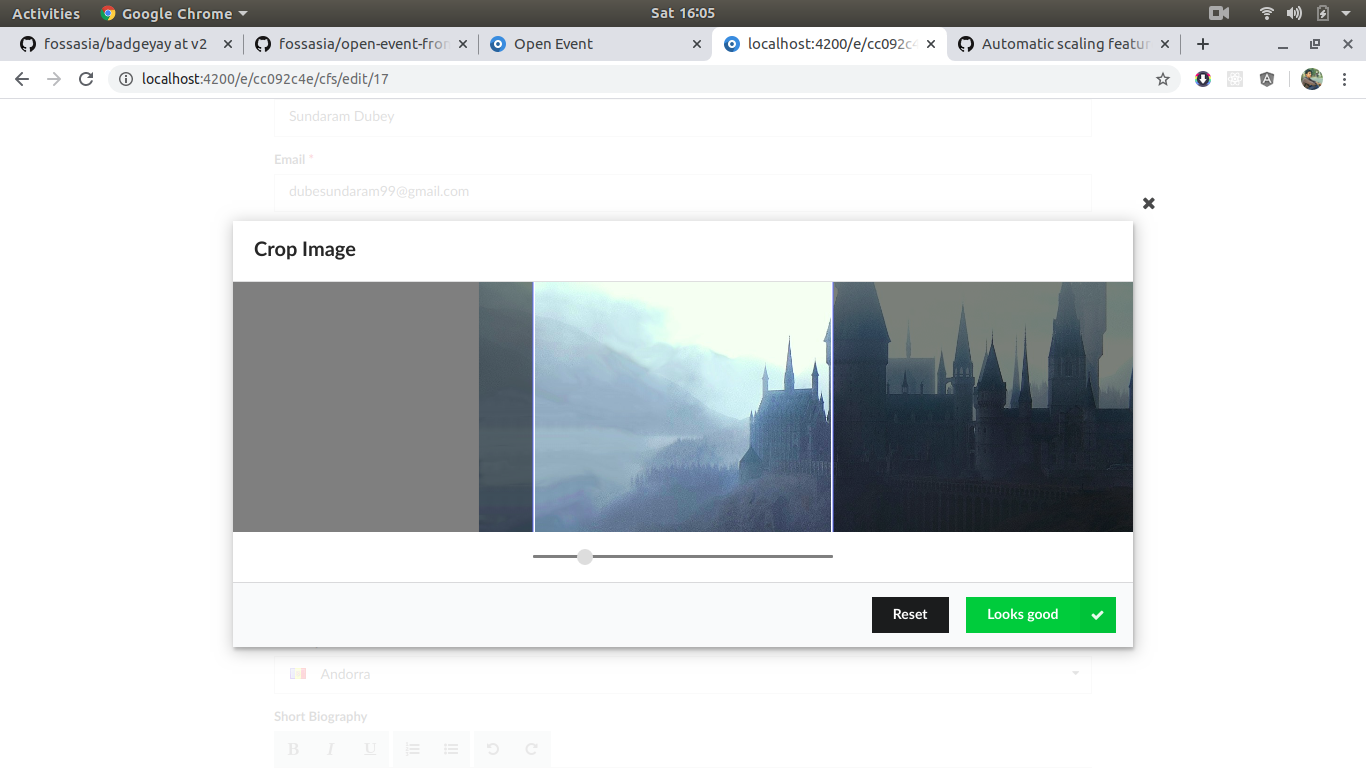The height and width of the screenshot is (768, 1366).
Task: Open the battery status icon
Action: (1322, 13)
